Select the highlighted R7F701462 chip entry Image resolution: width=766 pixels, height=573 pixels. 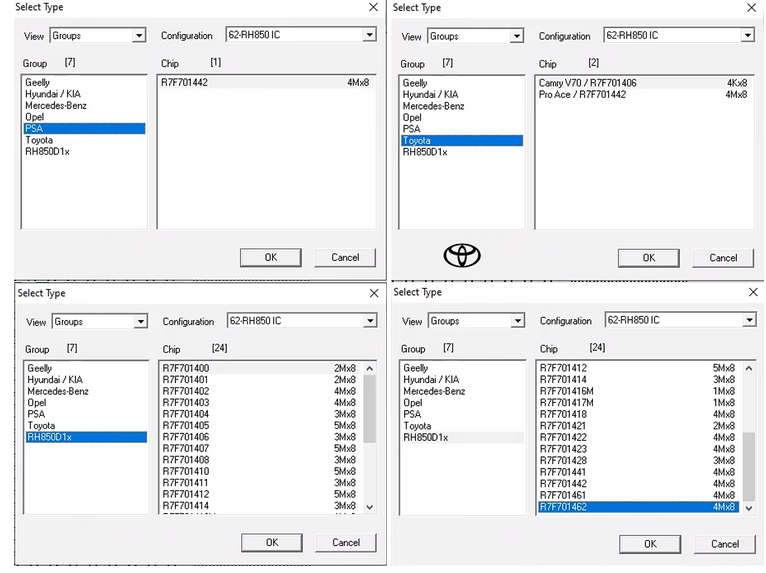(x=563, y=507)
